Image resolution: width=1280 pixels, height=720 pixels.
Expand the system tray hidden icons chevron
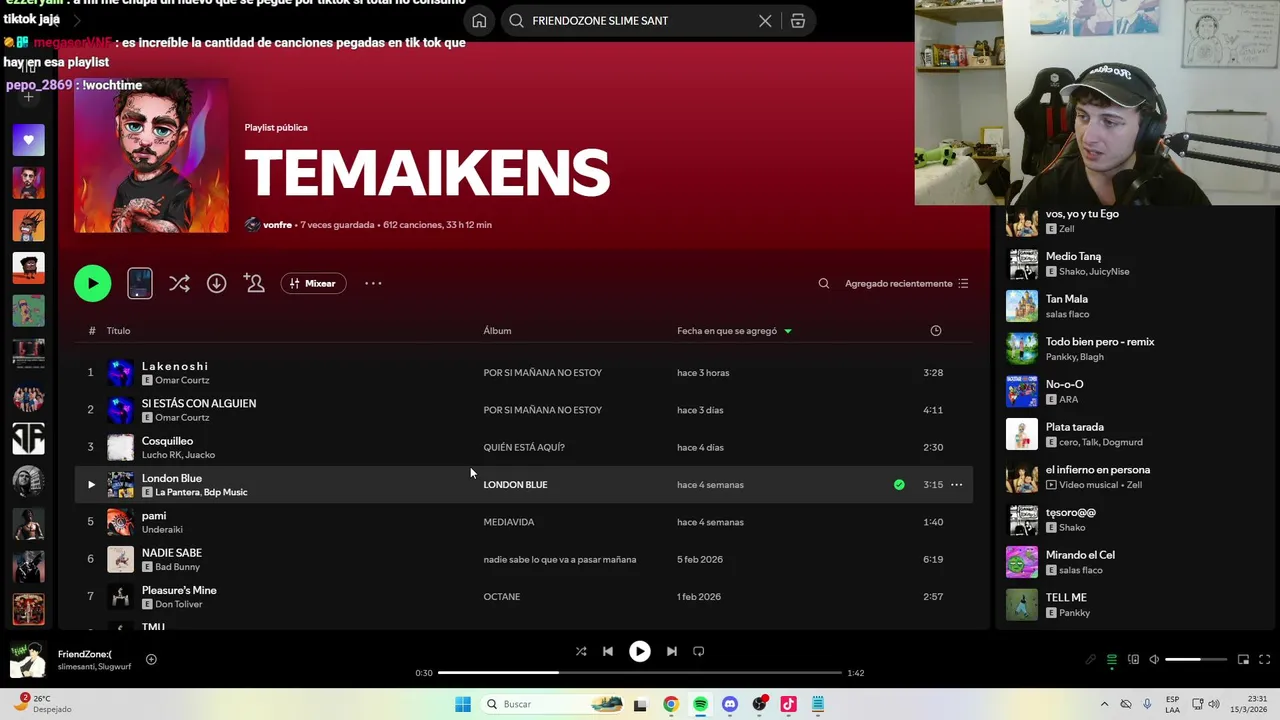click(1104, 704)
